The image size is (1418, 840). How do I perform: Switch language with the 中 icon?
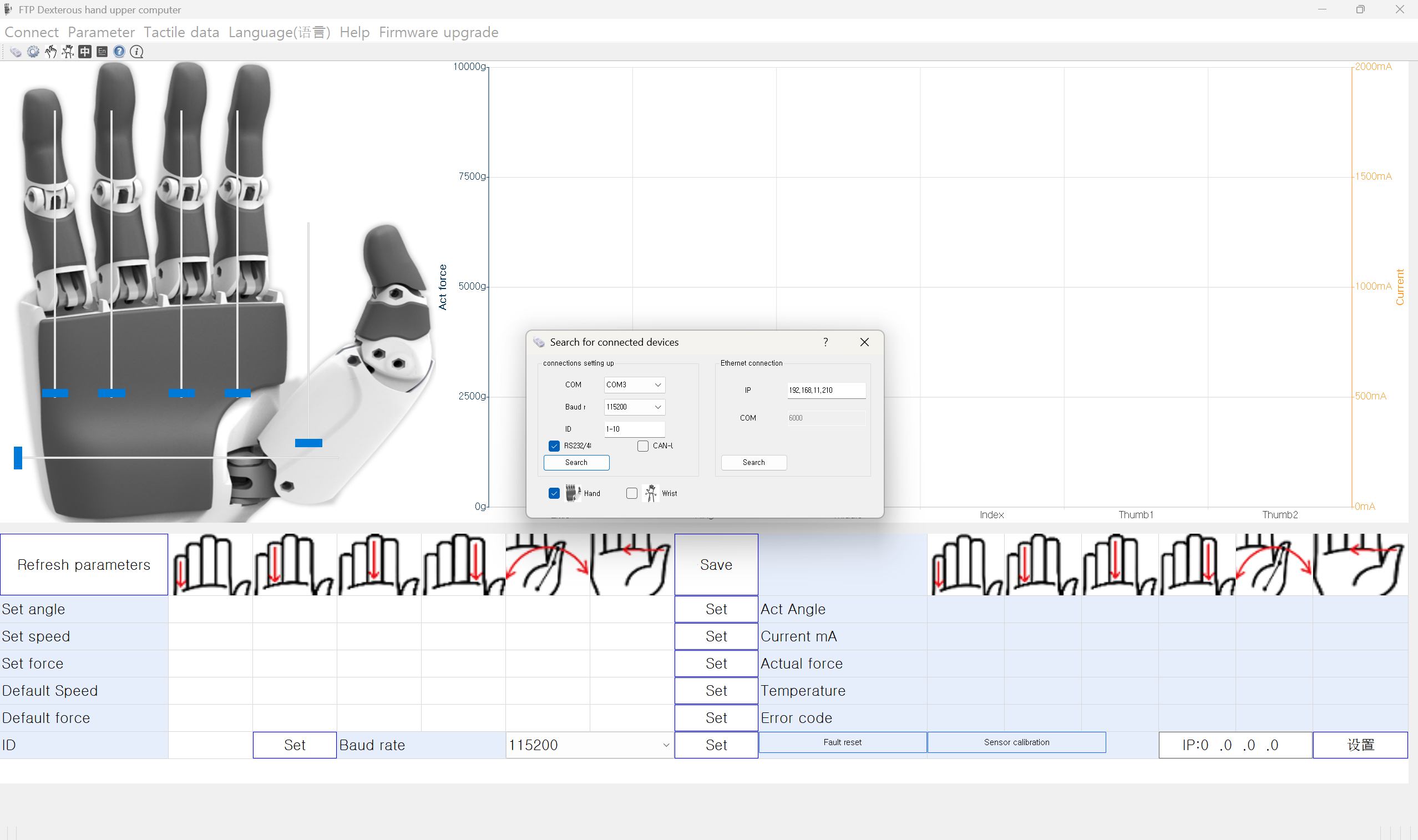[85, 52]
